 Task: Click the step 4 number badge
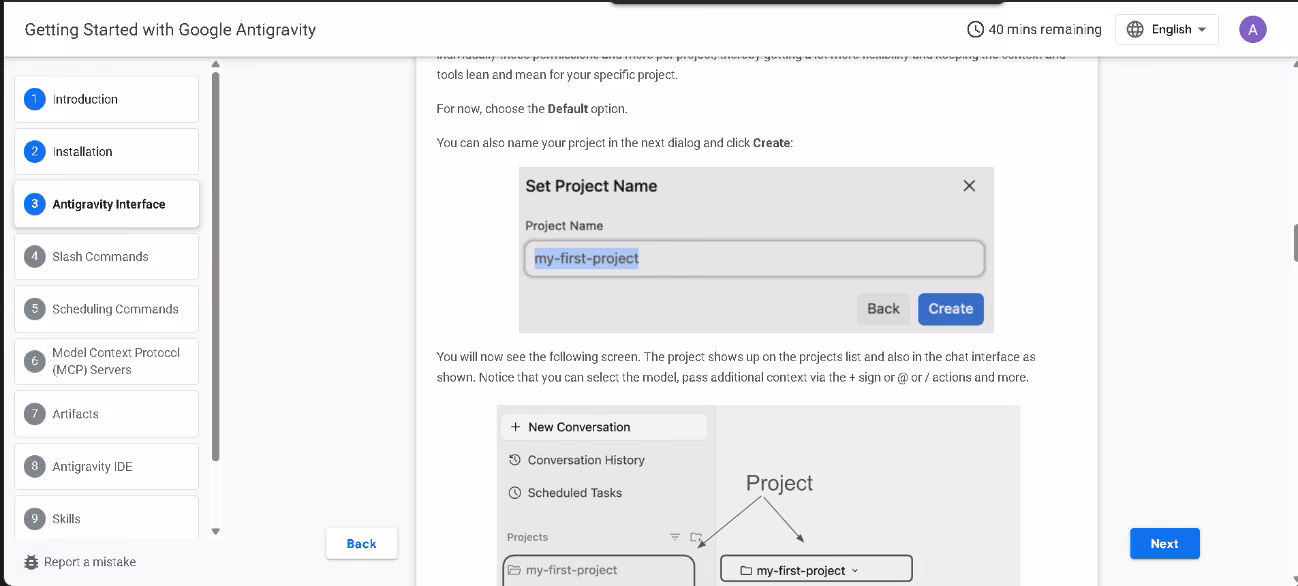35,256
